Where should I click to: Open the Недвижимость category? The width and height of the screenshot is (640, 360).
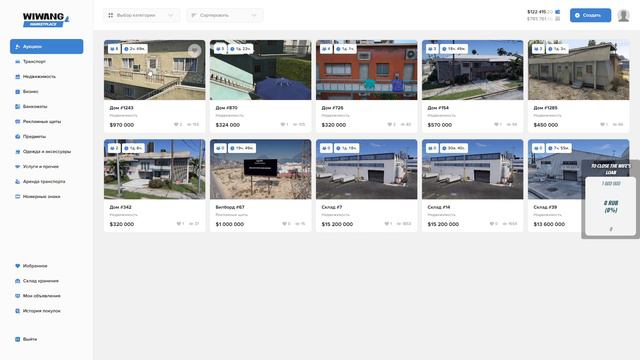pos(39,77)
